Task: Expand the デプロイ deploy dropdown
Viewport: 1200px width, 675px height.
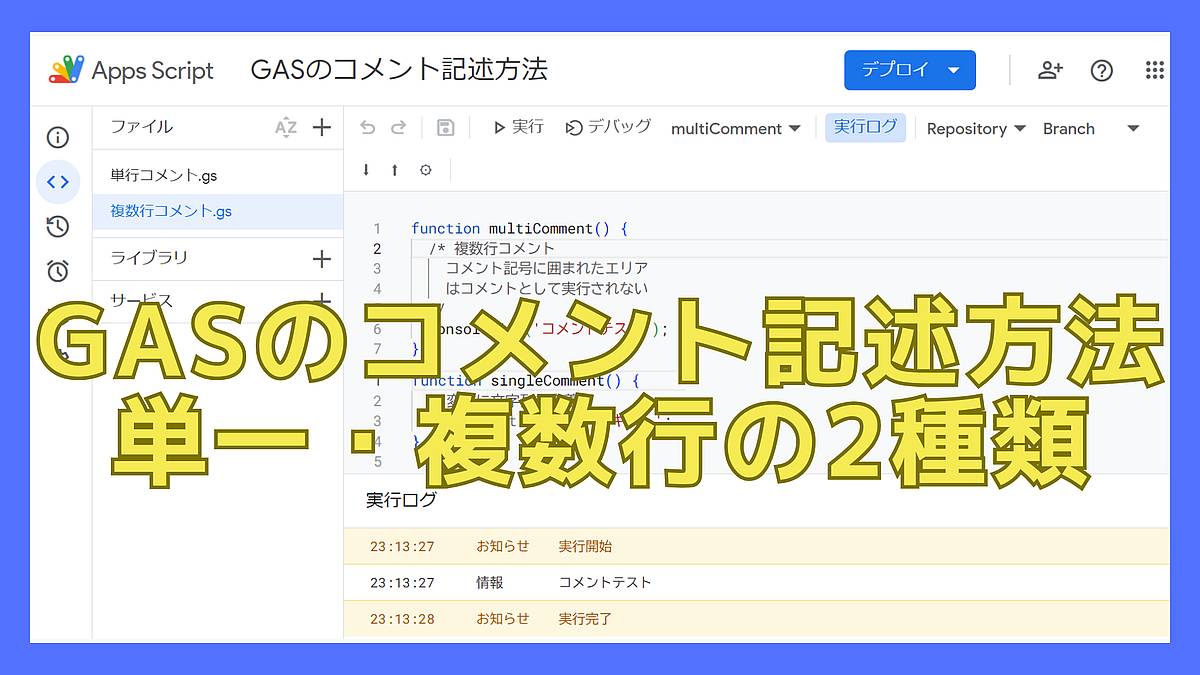Action: (909, 70)
